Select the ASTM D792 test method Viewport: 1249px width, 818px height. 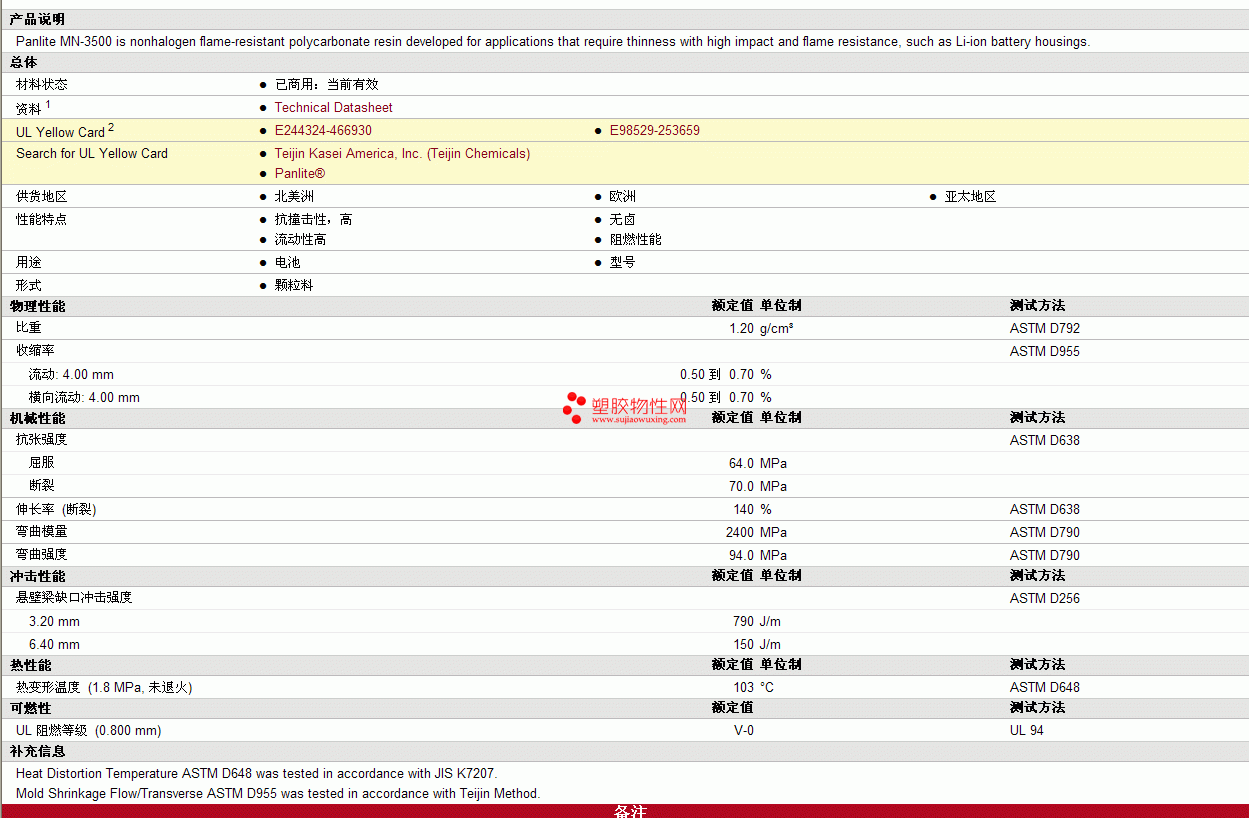click(x=1045, y=328)
